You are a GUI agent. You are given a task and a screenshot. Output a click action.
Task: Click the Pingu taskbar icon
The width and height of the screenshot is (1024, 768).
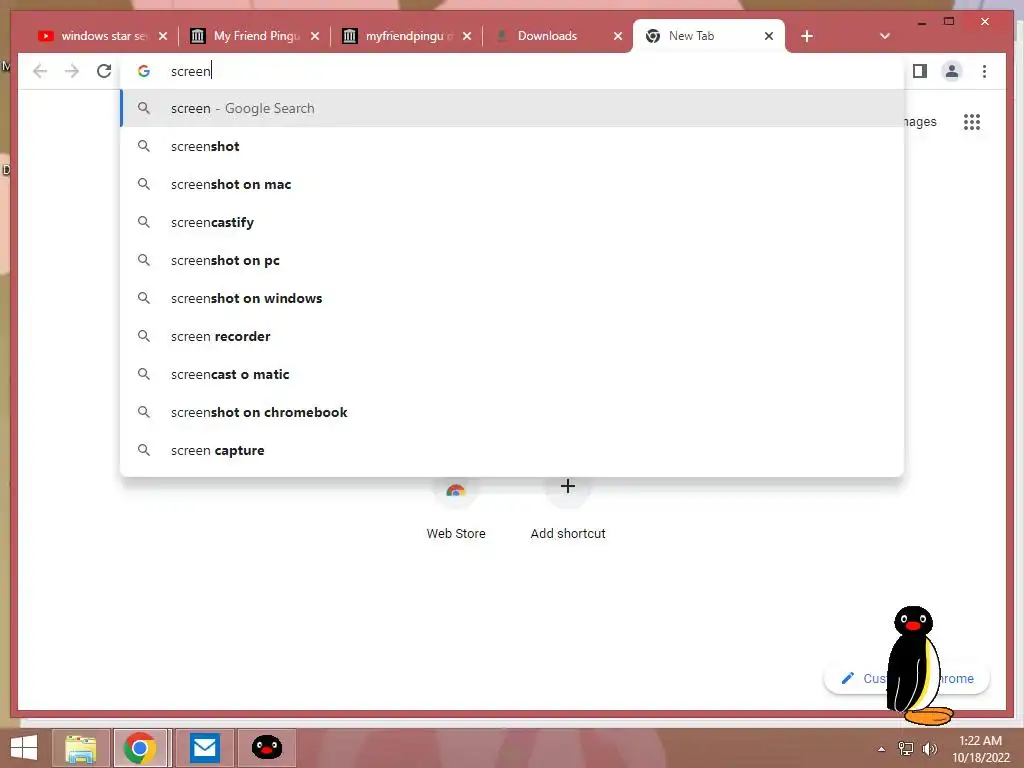point(266,748)
